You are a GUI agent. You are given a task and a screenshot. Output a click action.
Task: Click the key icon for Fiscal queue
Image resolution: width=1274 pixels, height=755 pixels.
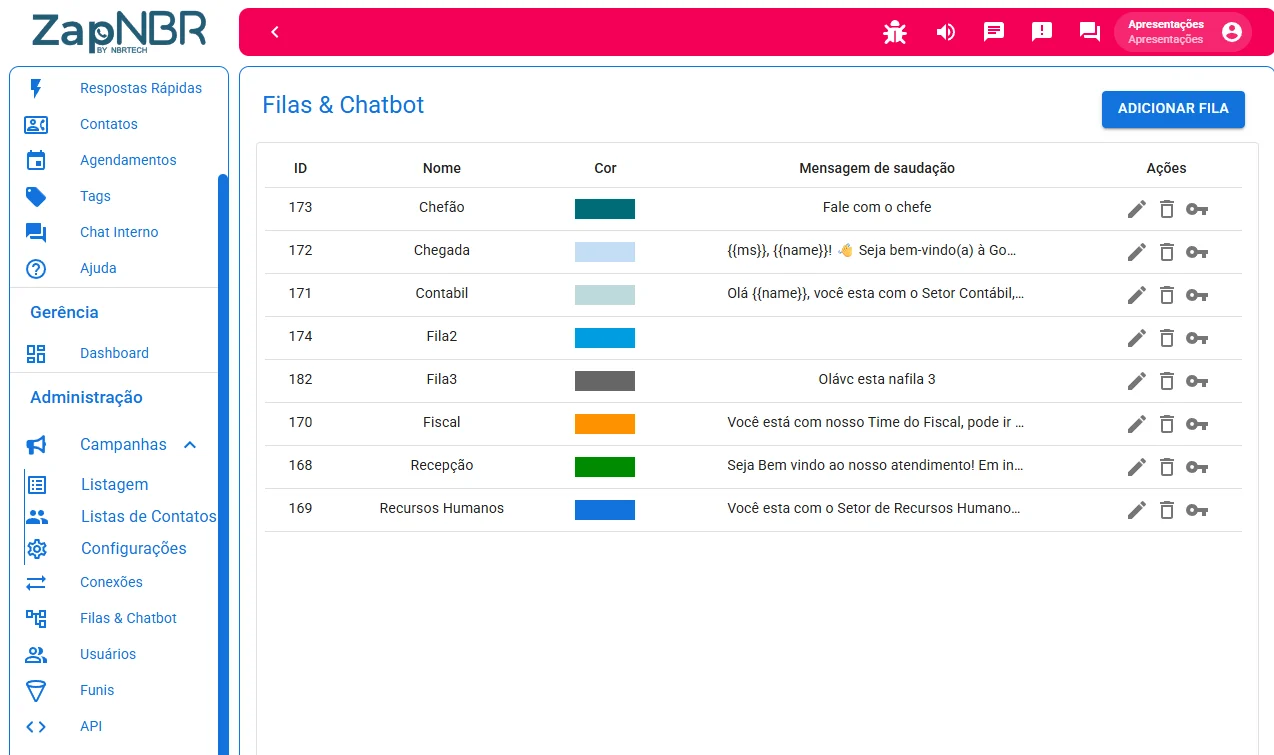[x=1197, y=424]
